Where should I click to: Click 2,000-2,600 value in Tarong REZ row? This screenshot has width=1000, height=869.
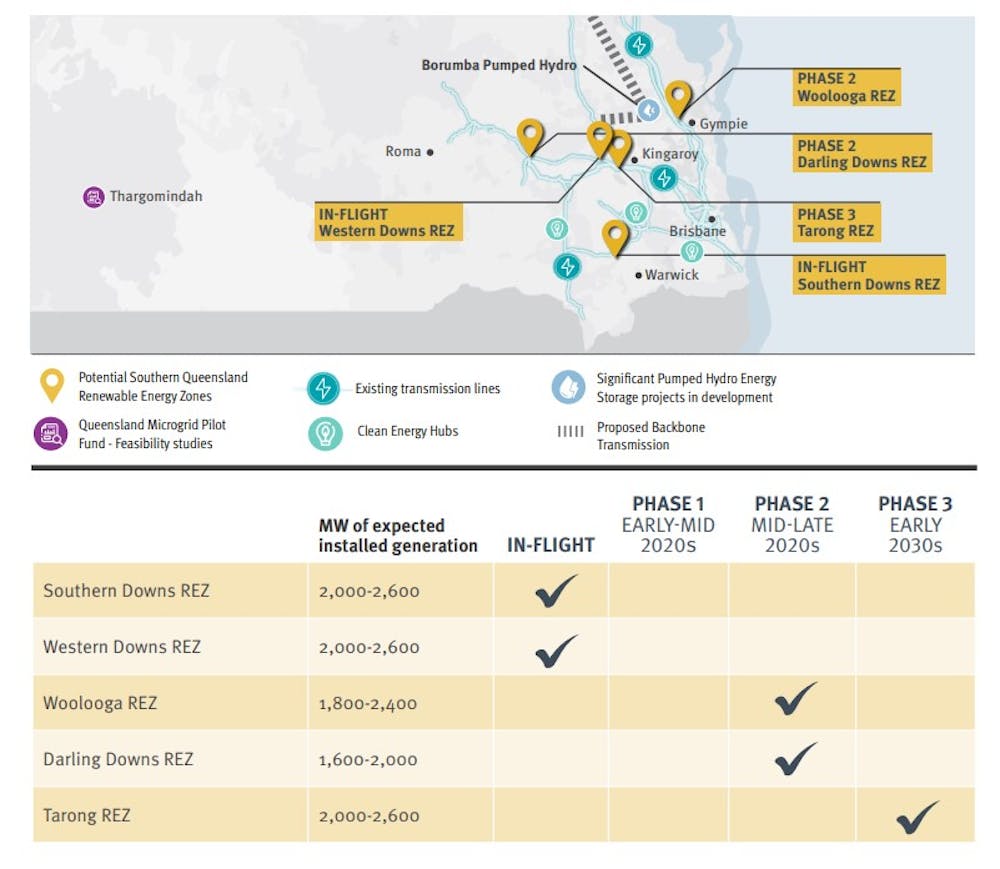369,816
